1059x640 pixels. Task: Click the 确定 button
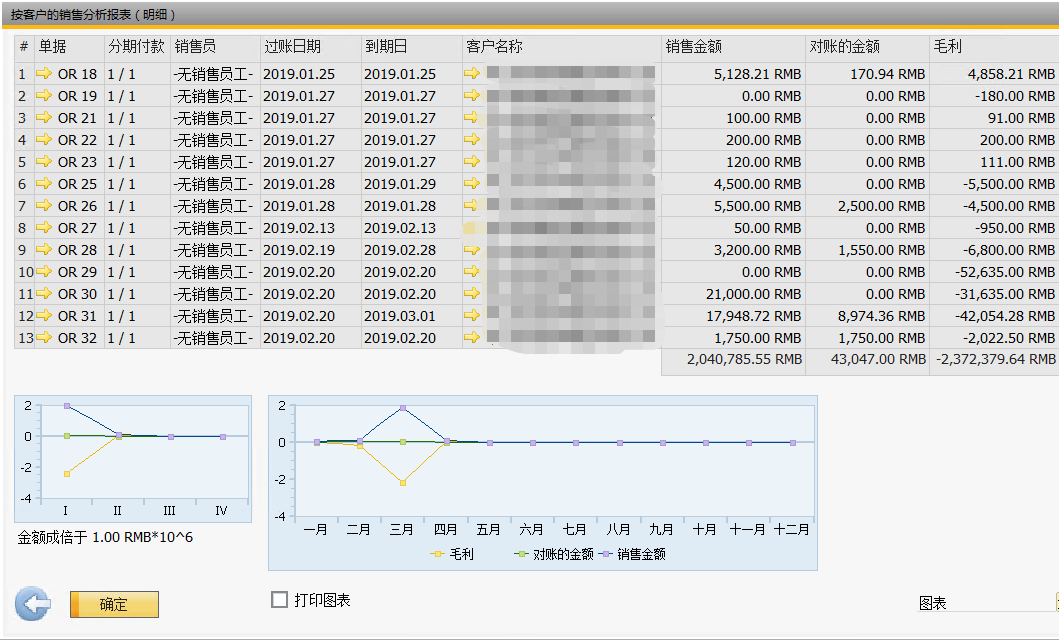click(x=114, y=604)
